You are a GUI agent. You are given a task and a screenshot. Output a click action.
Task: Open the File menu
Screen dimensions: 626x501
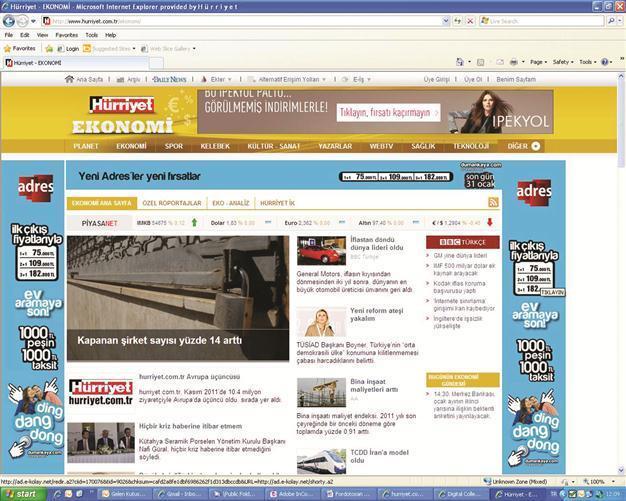[8, 35]
